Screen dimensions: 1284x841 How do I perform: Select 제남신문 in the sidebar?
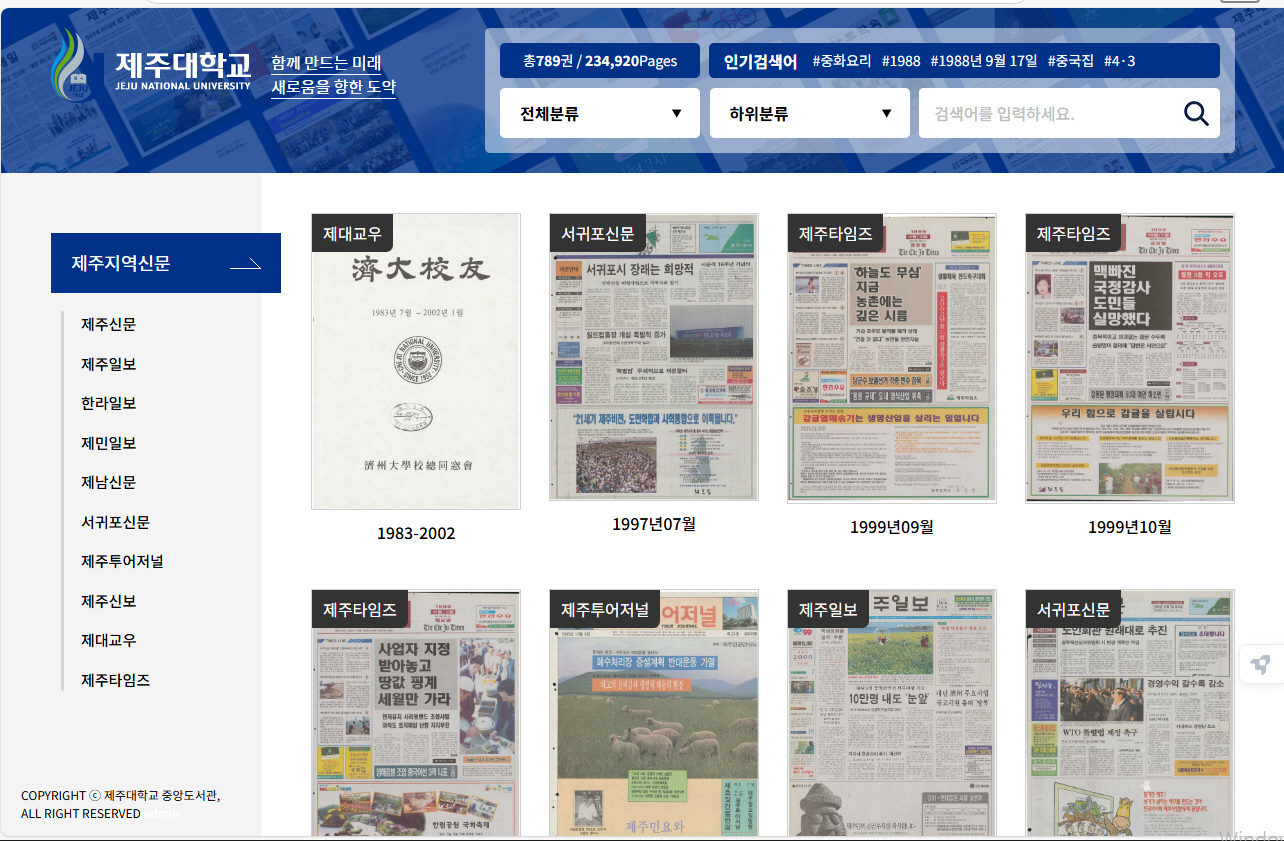pos(109,482)
